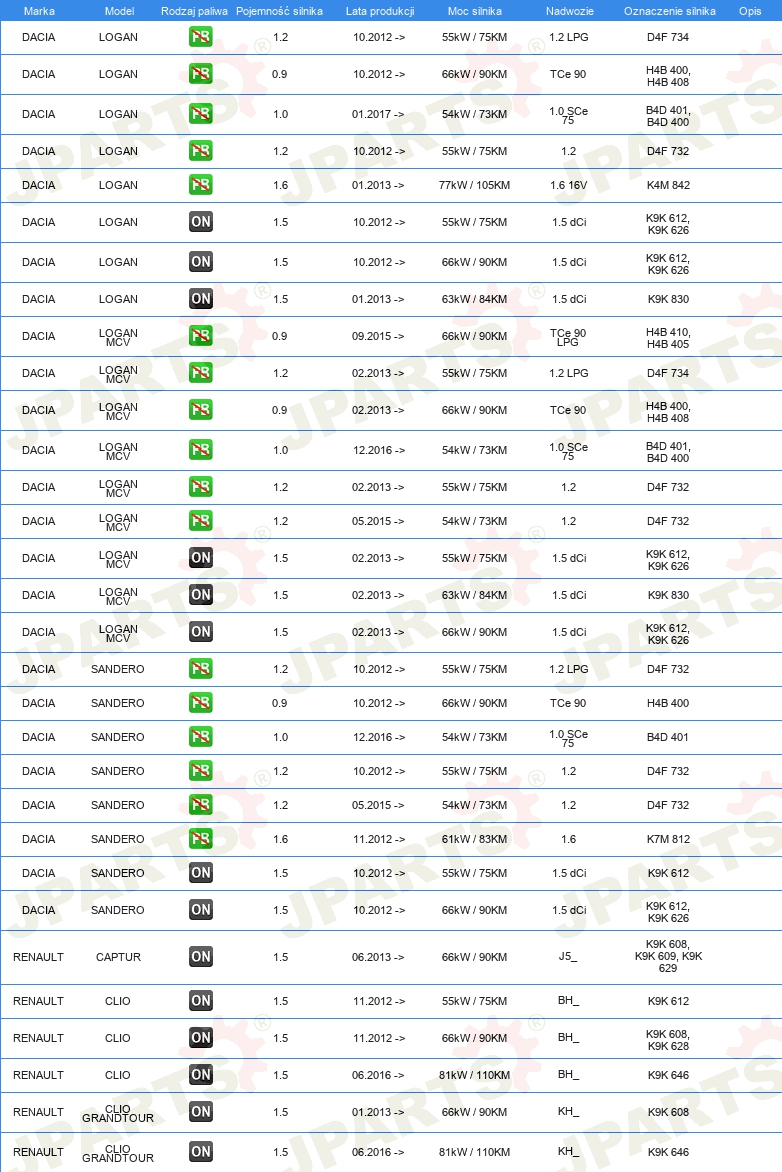Click production date 01.2013 -> for Clio Grandtour
782x1172 pixels.
[378, 1111]
